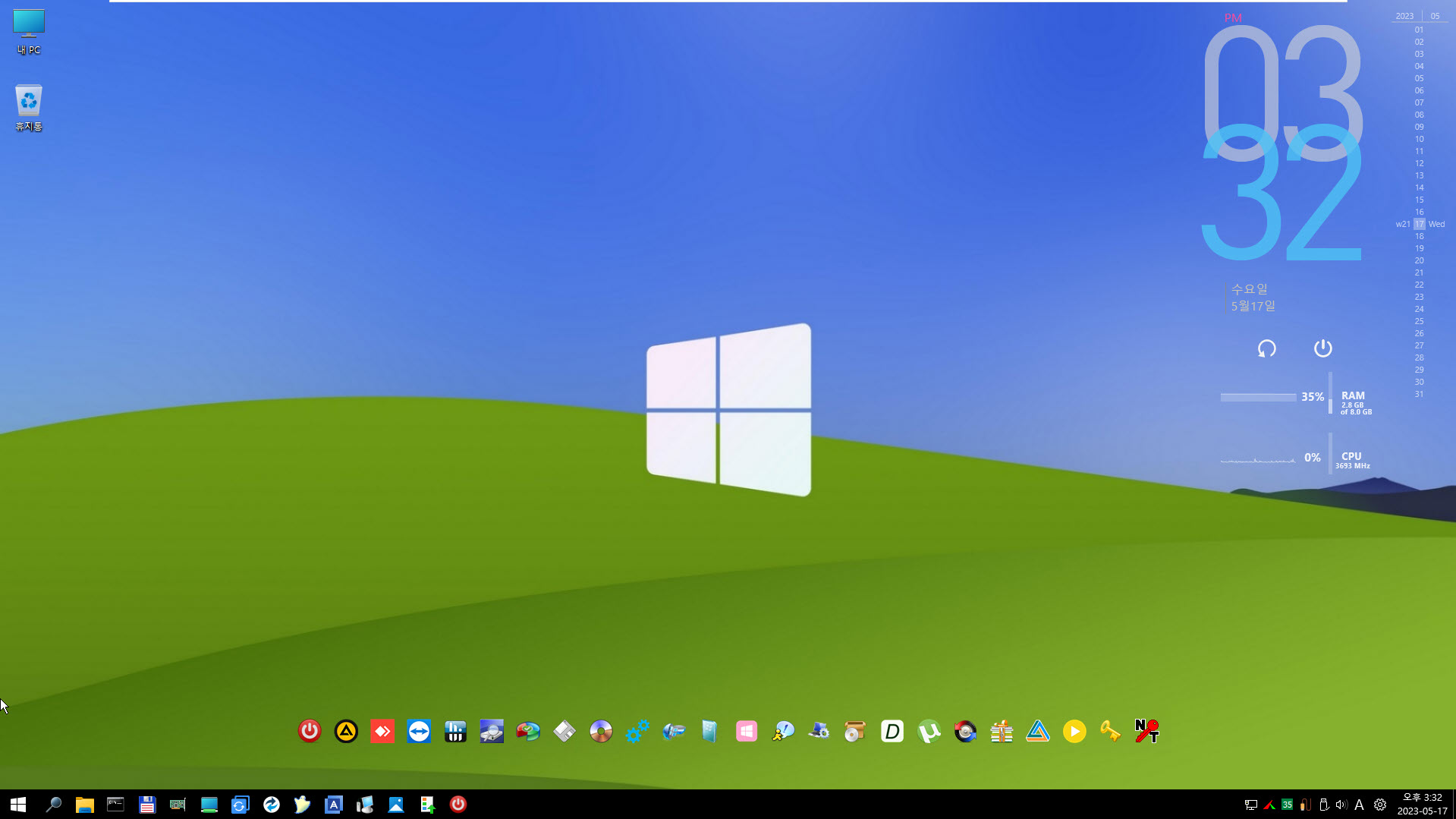Click the restart icon on the clock widget
1456x819 pixels.
pyautogui.click(x=1266, y=348)
